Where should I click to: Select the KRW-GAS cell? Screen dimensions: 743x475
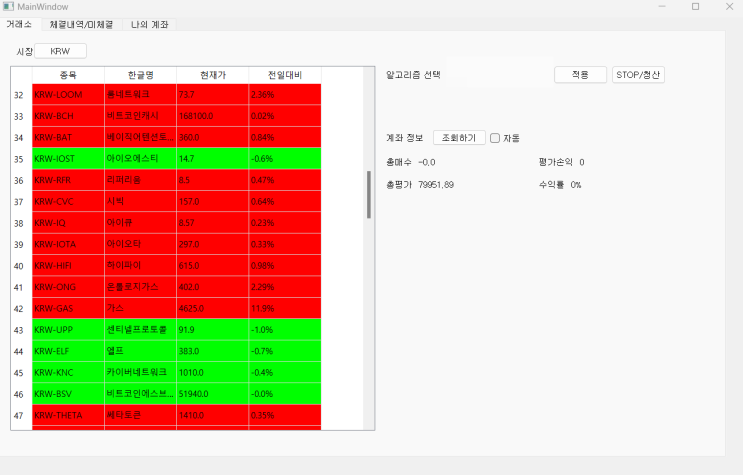(68, 308)
